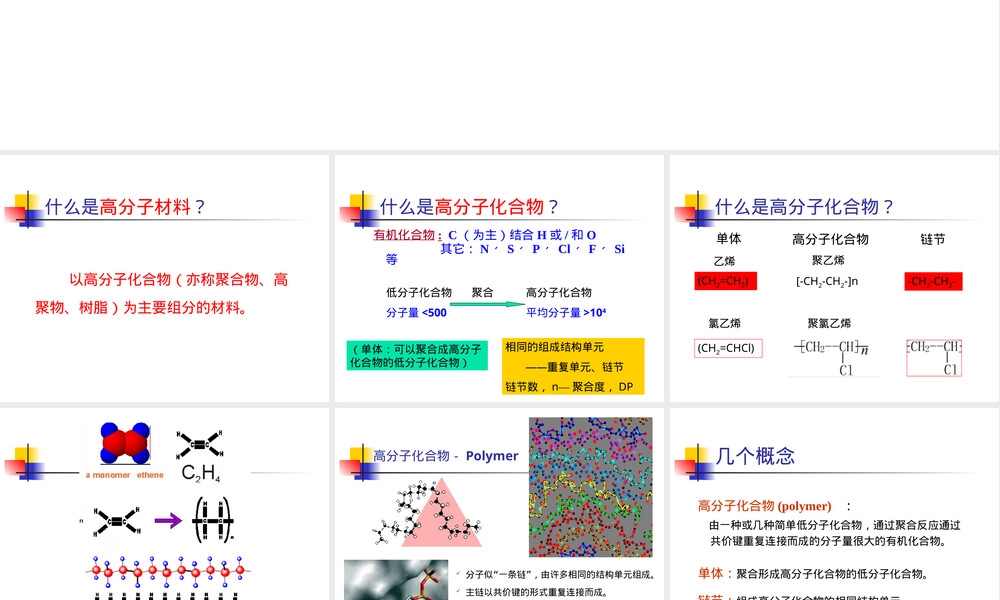This screenshot has height=600, width=1000.
Task: Click the bullet 分子似“一条链”，由许多相同的结构单元组成。
Action: tap(561, 574)
